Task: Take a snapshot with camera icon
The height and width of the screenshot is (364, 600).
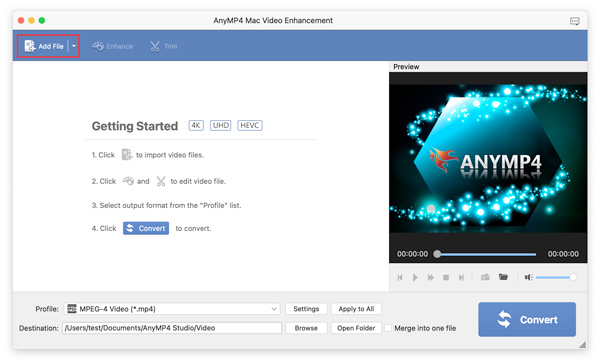Action: (485, 277)
